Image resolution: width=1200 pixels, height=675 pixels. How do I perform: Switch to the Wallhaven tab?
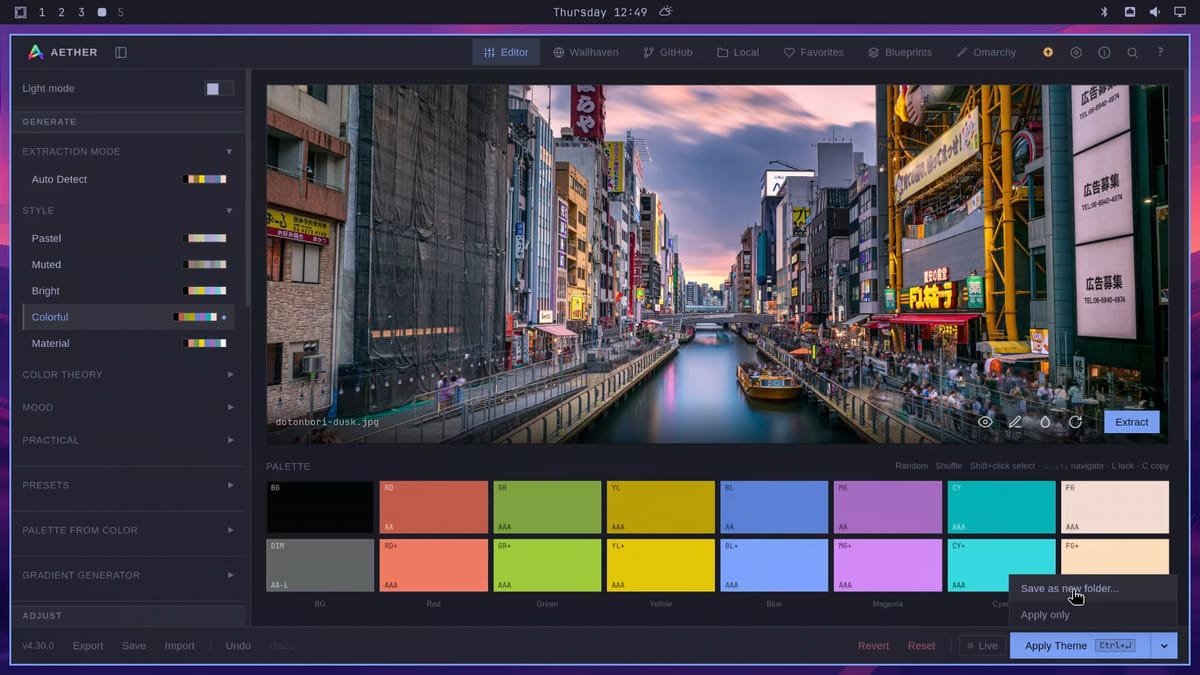pyautogui.click(x=586, y=52)
